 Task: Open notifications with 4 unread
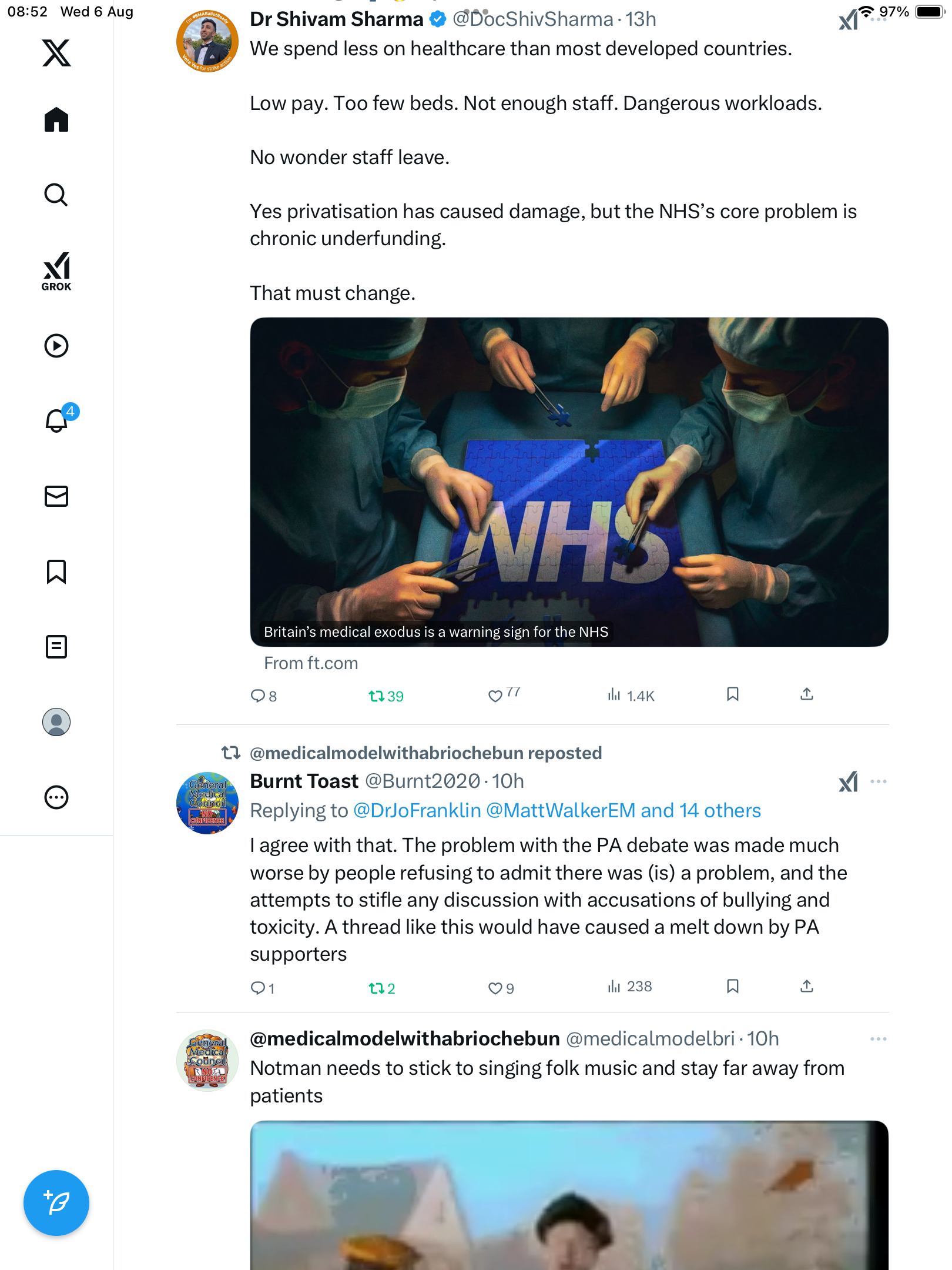click(58, 420)
